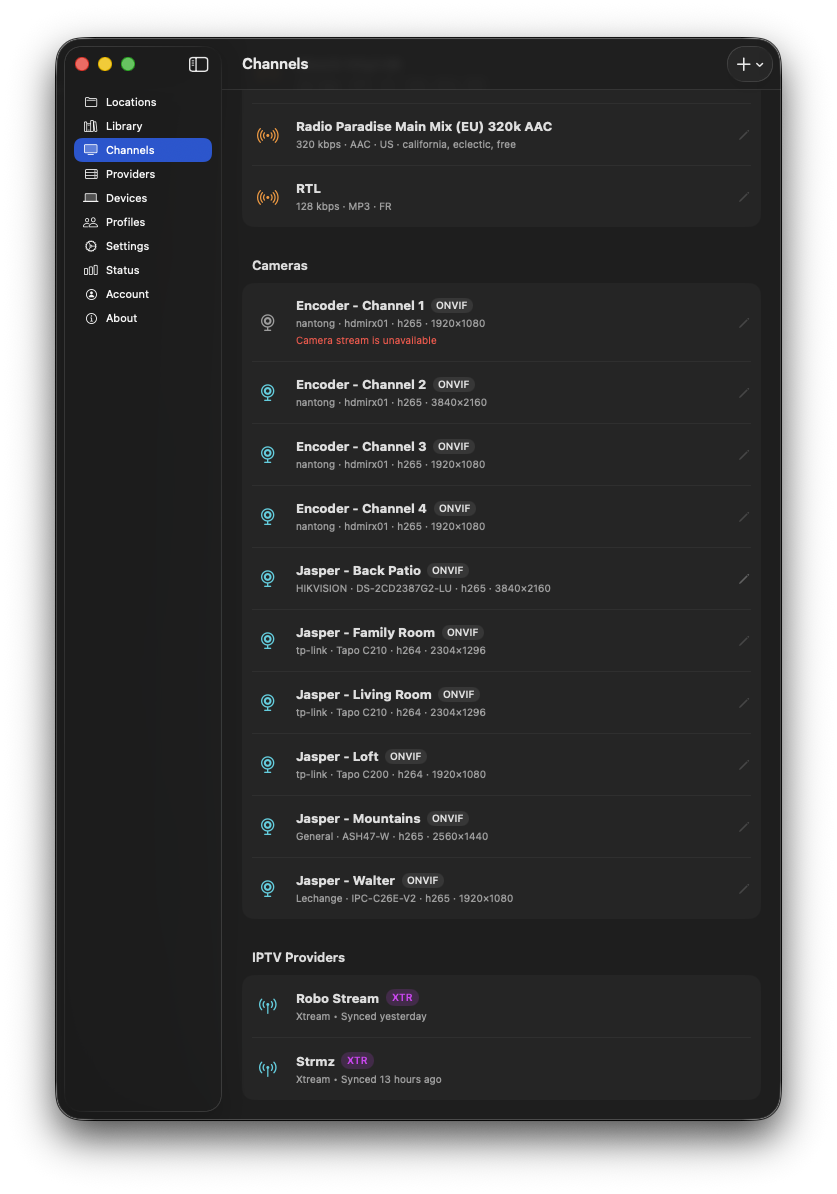837x1194 pixels.
Task: Click the pencil icon for Encoder - Channel 4
Action: (x=743, y=517)
